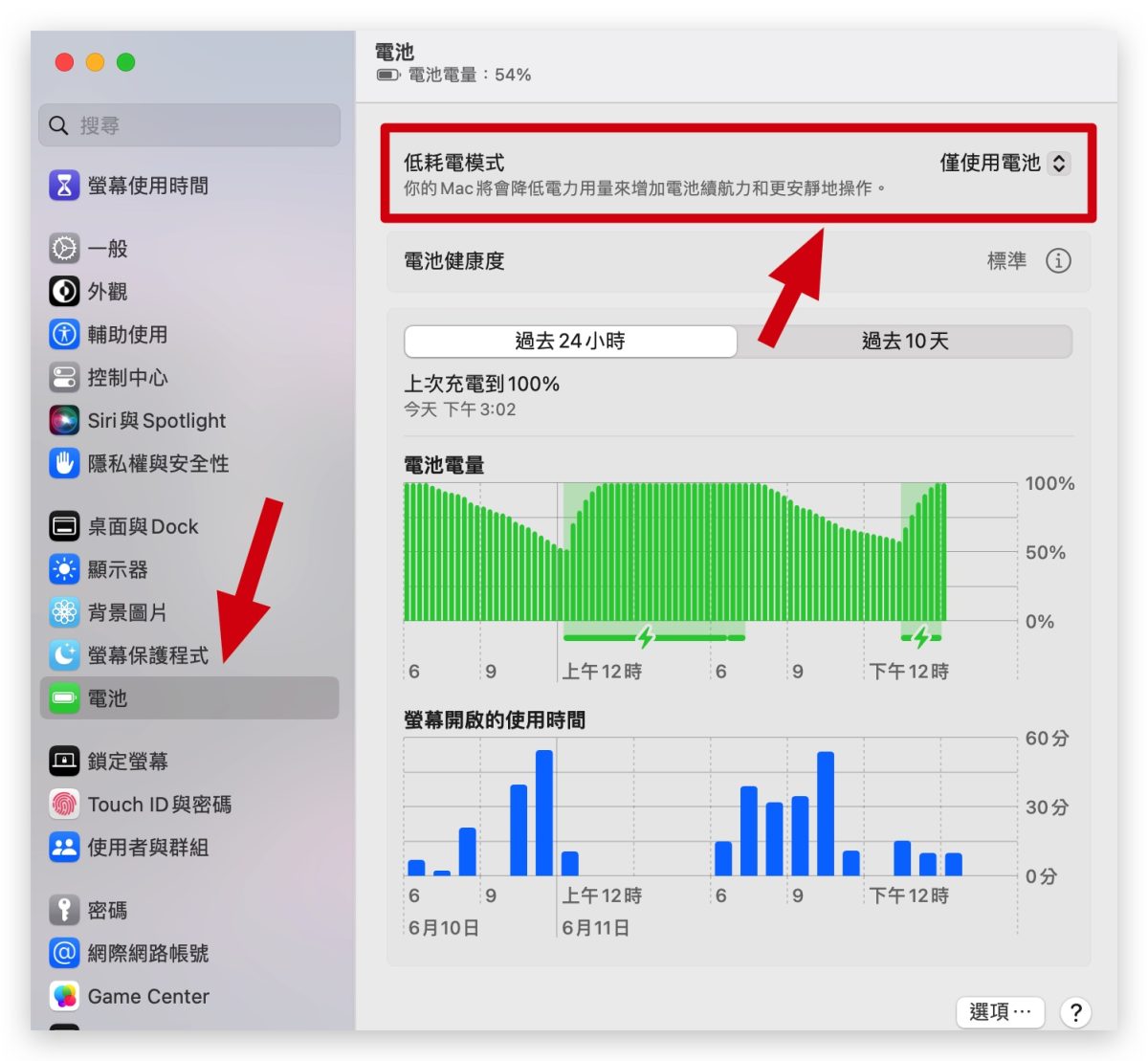Click the Screen Saver (螢幕保護程式) moon icon
Viewport: 1148px width, 1061px height.
[64, 655]
